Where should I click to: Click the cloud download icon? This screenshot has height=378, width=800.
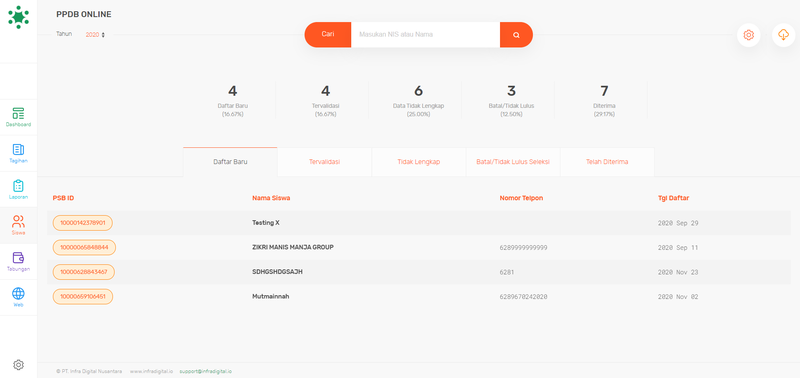pyautogui.click(x=783, y=35)
